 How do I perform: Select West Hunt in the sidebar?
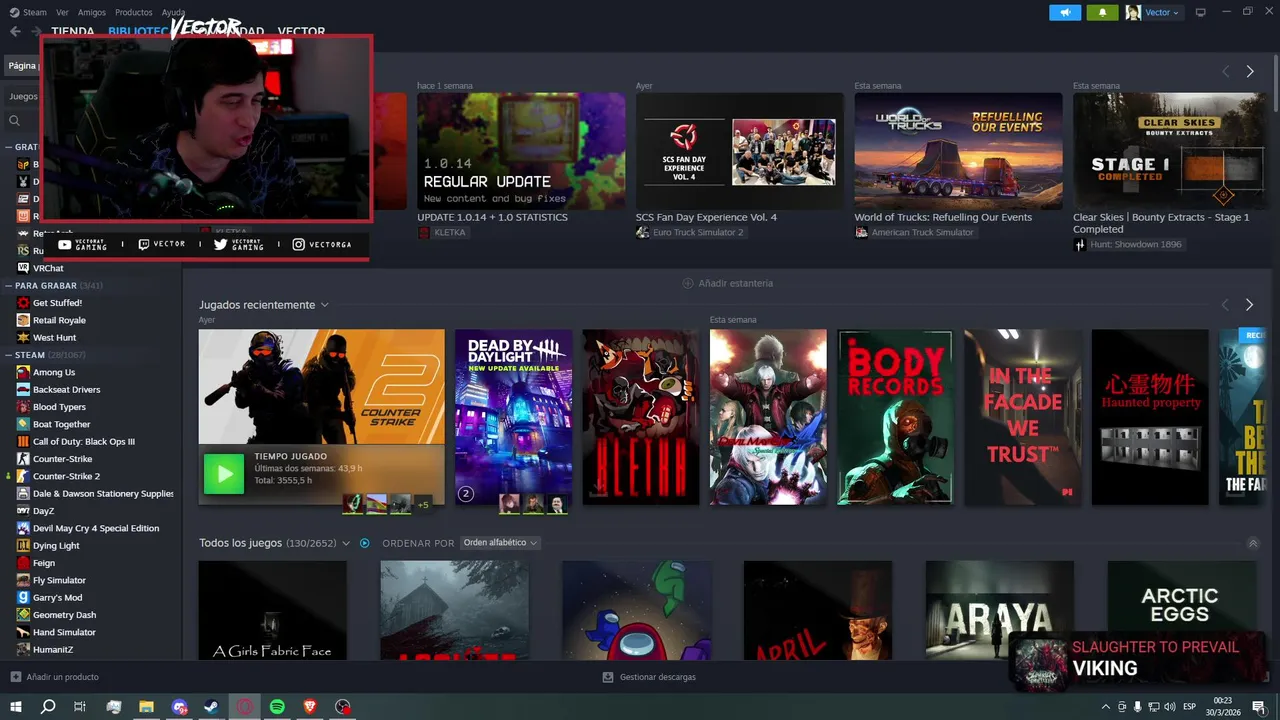click(54, 338)
